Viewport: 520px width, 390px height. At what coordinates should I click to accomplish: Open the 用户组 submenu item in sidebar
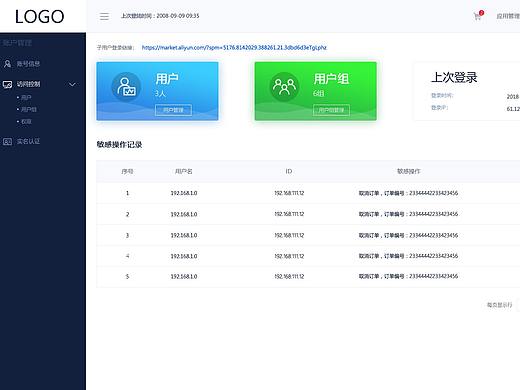29,110
